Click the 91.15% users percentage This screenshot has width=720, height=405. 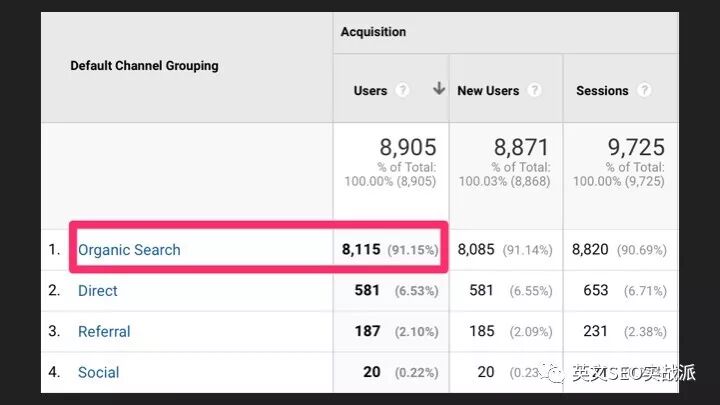coord(413,250)
